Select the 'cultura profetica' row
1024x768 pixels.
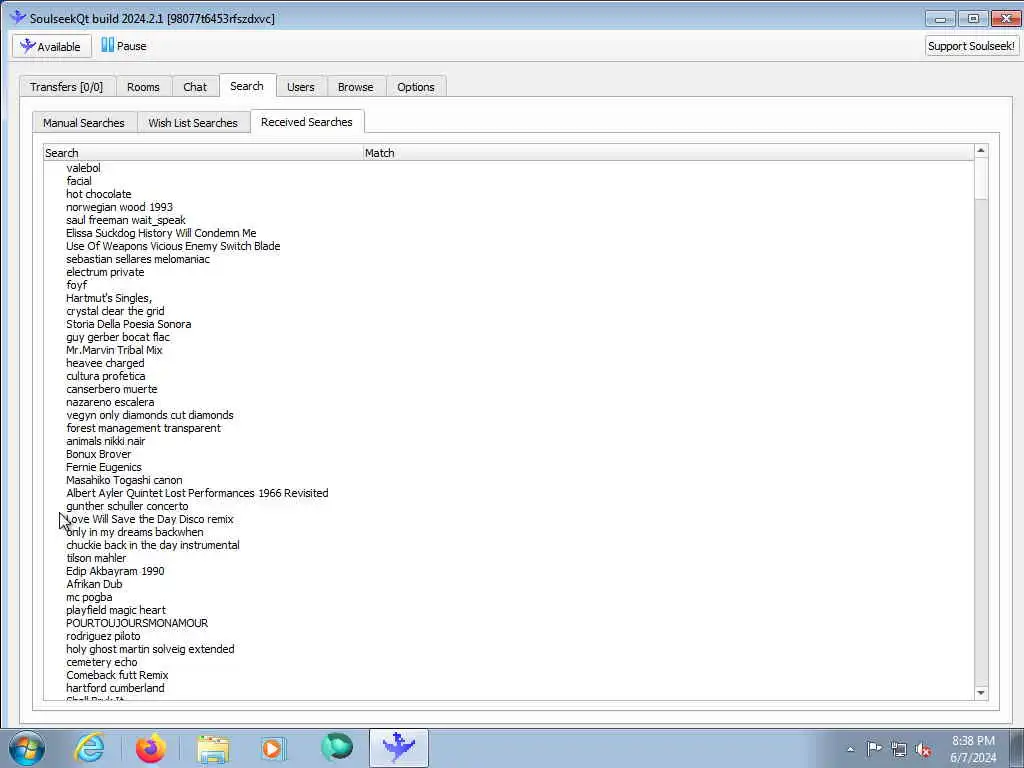(106, 376)
